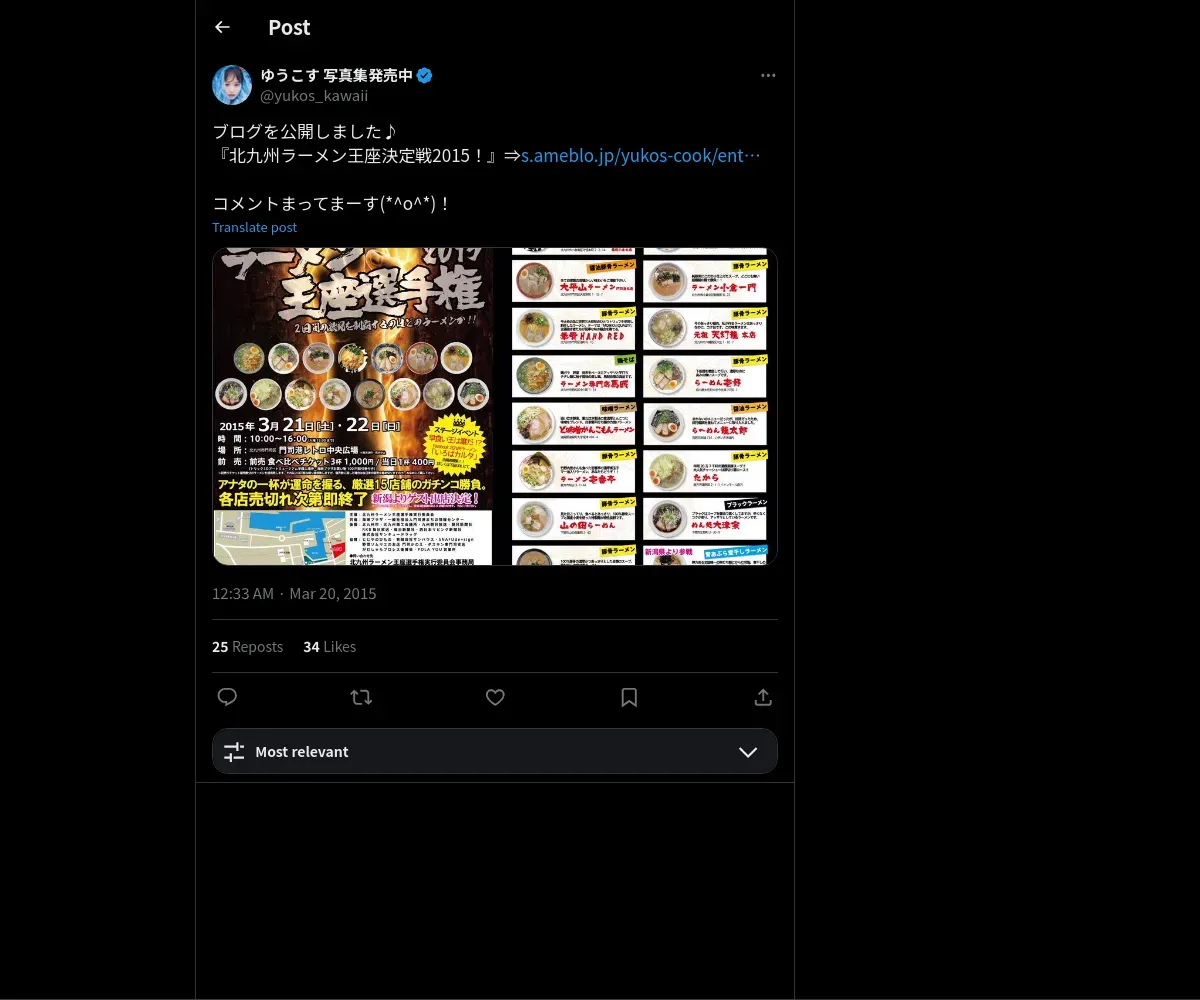Go back using the arrow icon
This screenshot has width=1200, height=1000.
[x=222, y=27]
